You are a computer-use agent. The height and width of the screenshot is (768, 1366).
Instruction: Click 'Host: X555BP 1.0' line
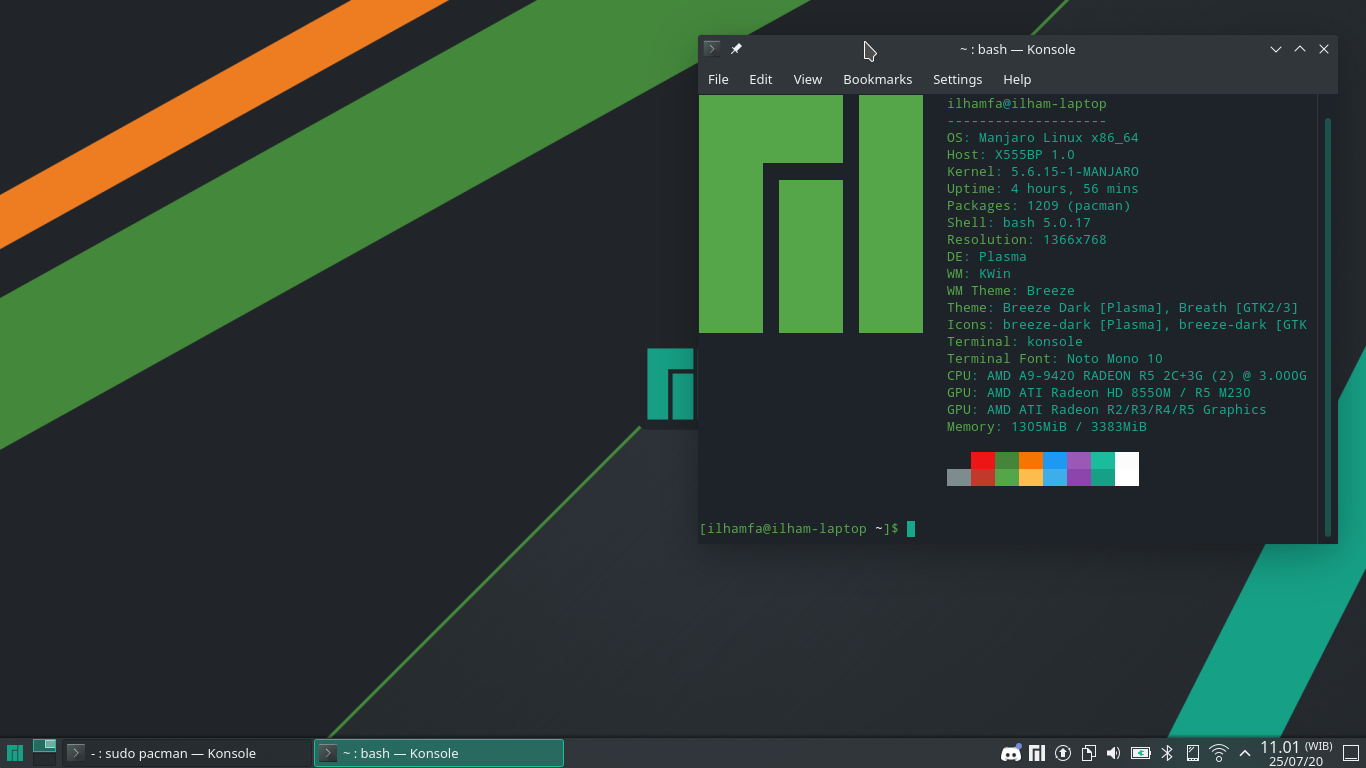coord(1011,154)
